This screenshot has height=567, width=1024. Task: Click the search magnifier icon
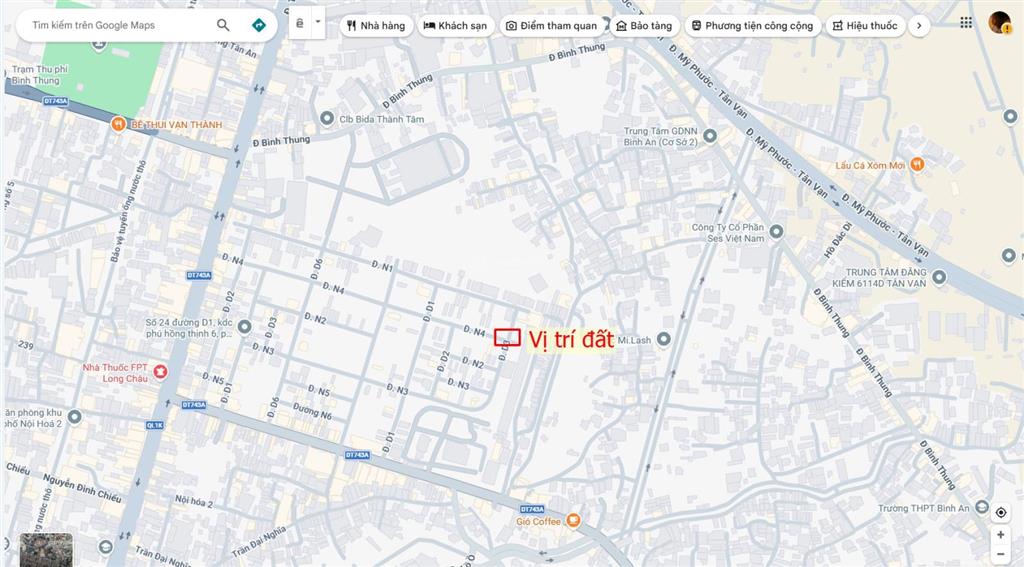(x=223, y=25)
